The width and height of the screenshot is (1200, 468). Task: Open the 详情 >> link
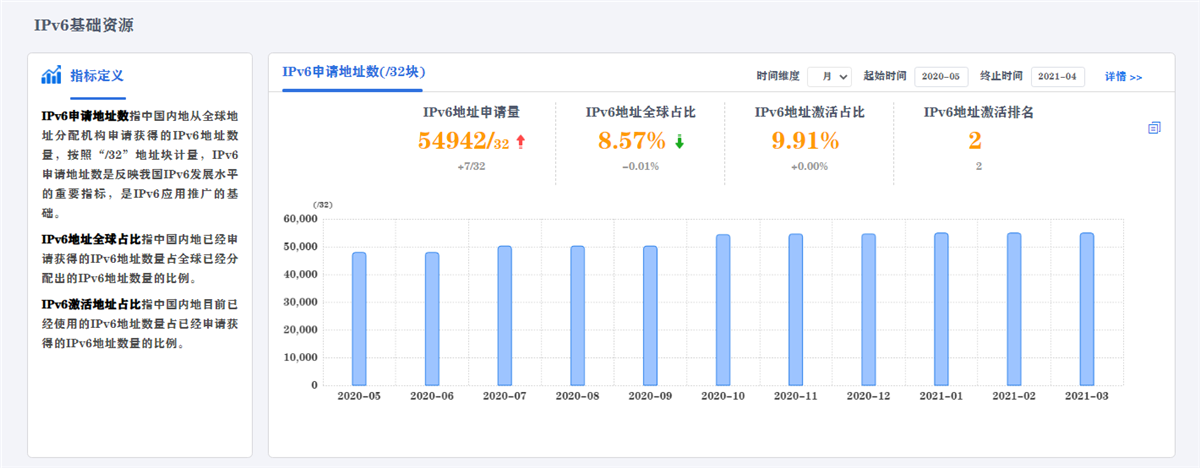point(1123,76)
